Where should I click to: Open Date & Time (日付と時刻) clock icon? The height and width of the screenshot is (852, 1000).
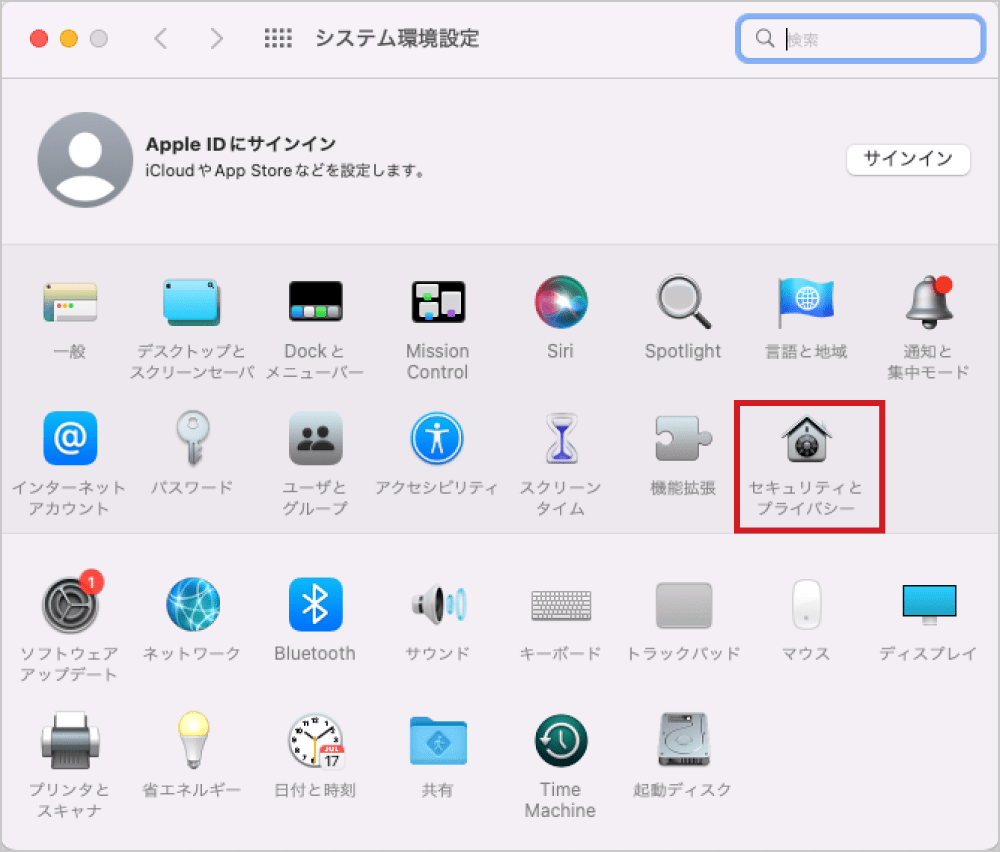tap(315, 741)
